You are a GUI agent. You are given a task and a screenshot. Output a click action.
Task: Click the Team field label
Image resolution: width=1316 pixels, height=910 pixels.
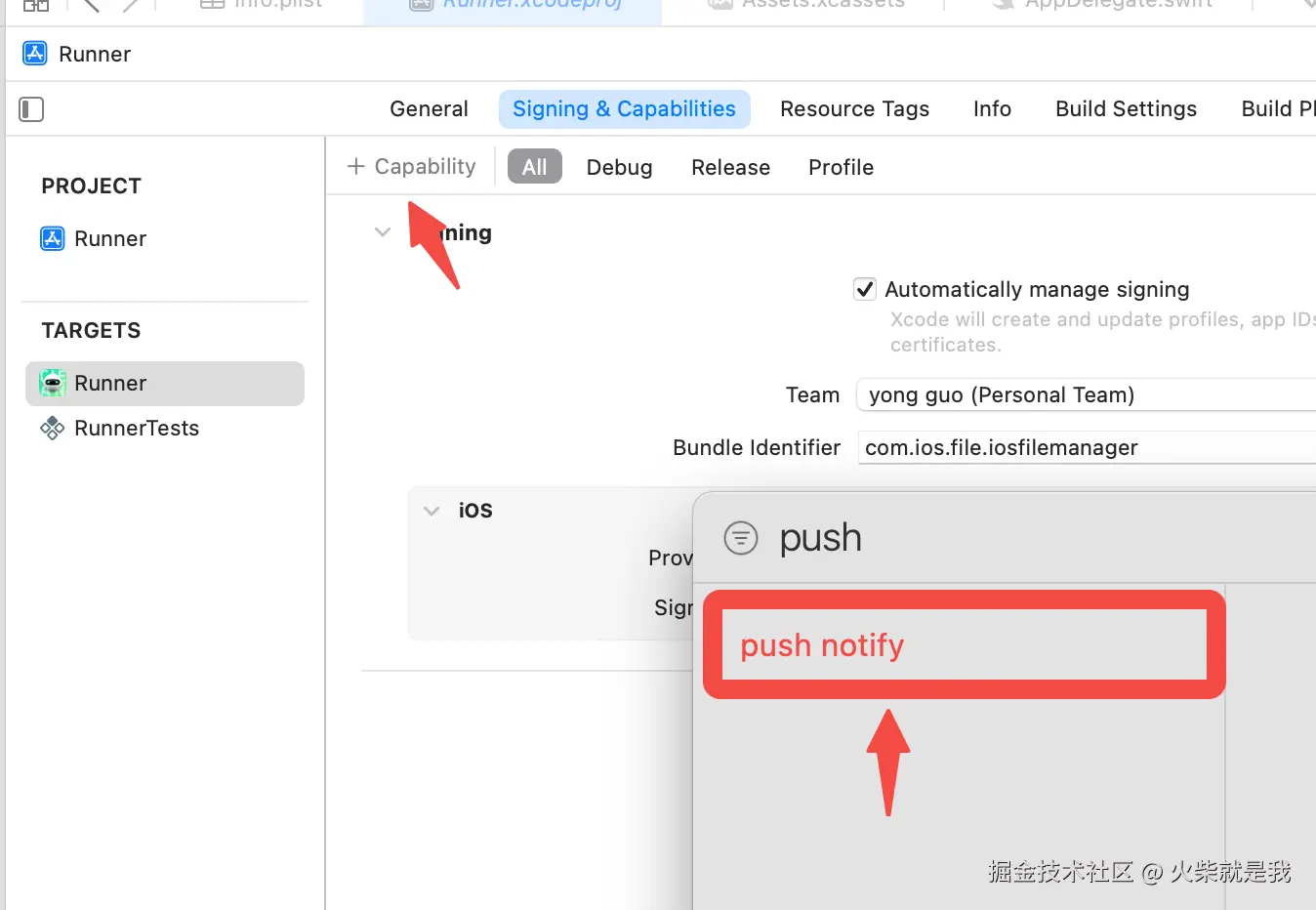(x=812, y=395)
